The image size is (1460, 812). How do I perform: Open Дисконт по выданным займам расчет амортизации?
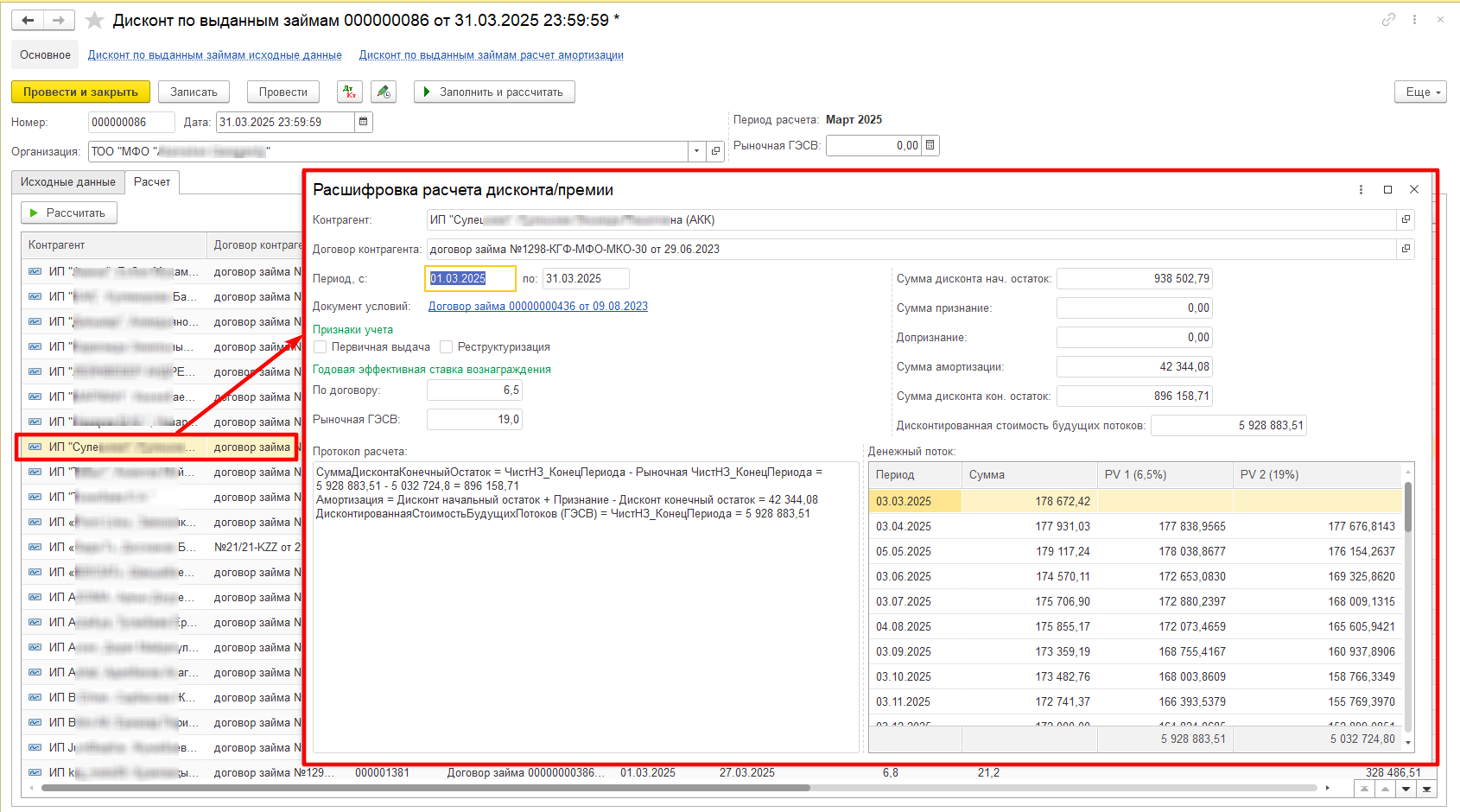coord(492,54)
